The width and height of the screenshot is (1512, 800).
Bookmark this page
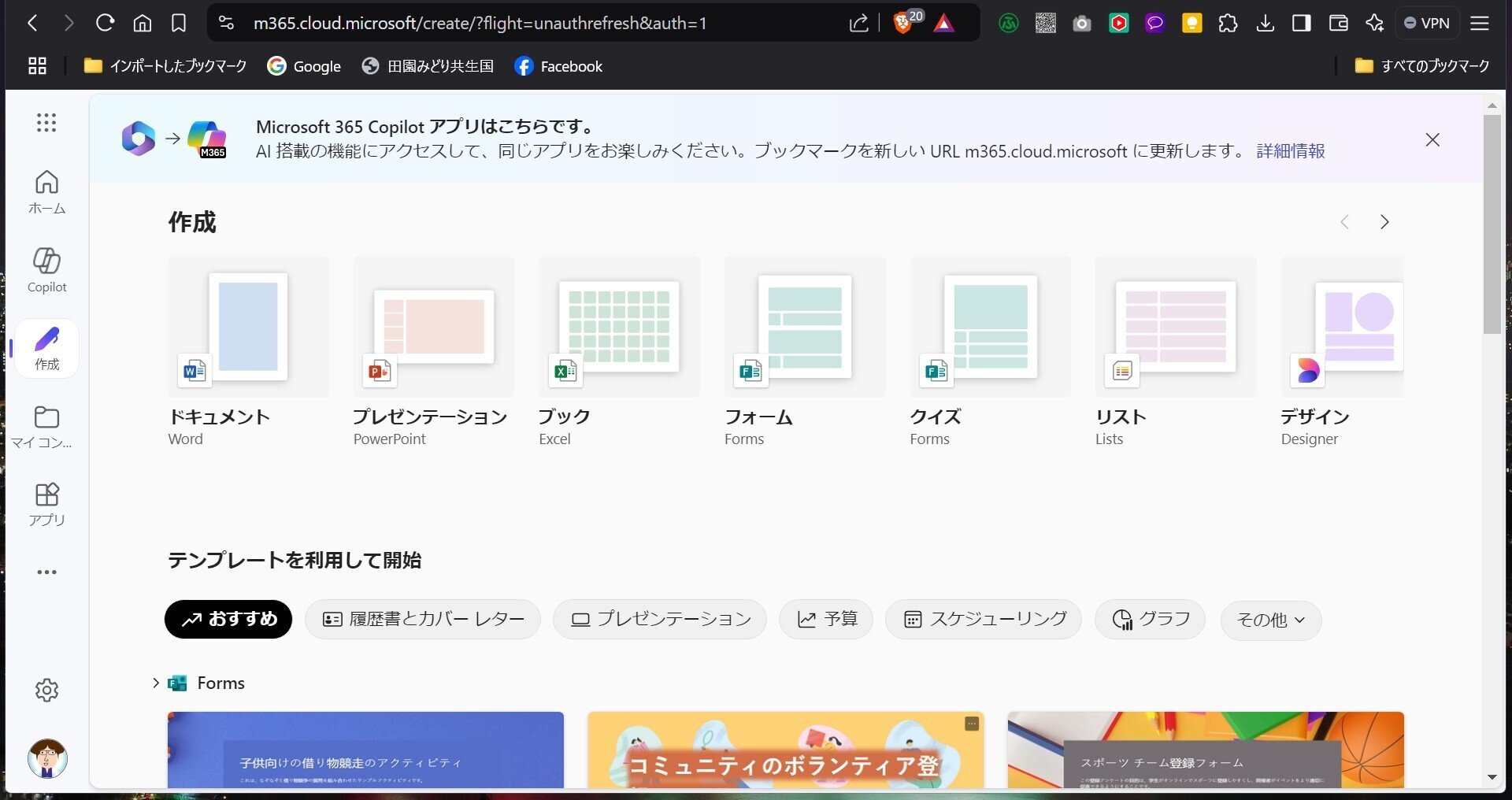[179, 24]
